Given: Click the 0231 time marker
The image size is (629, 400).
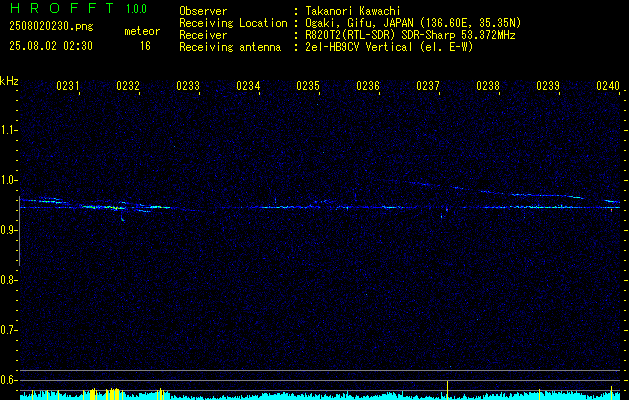Looking at the screenshot, I should coord(67,86).
